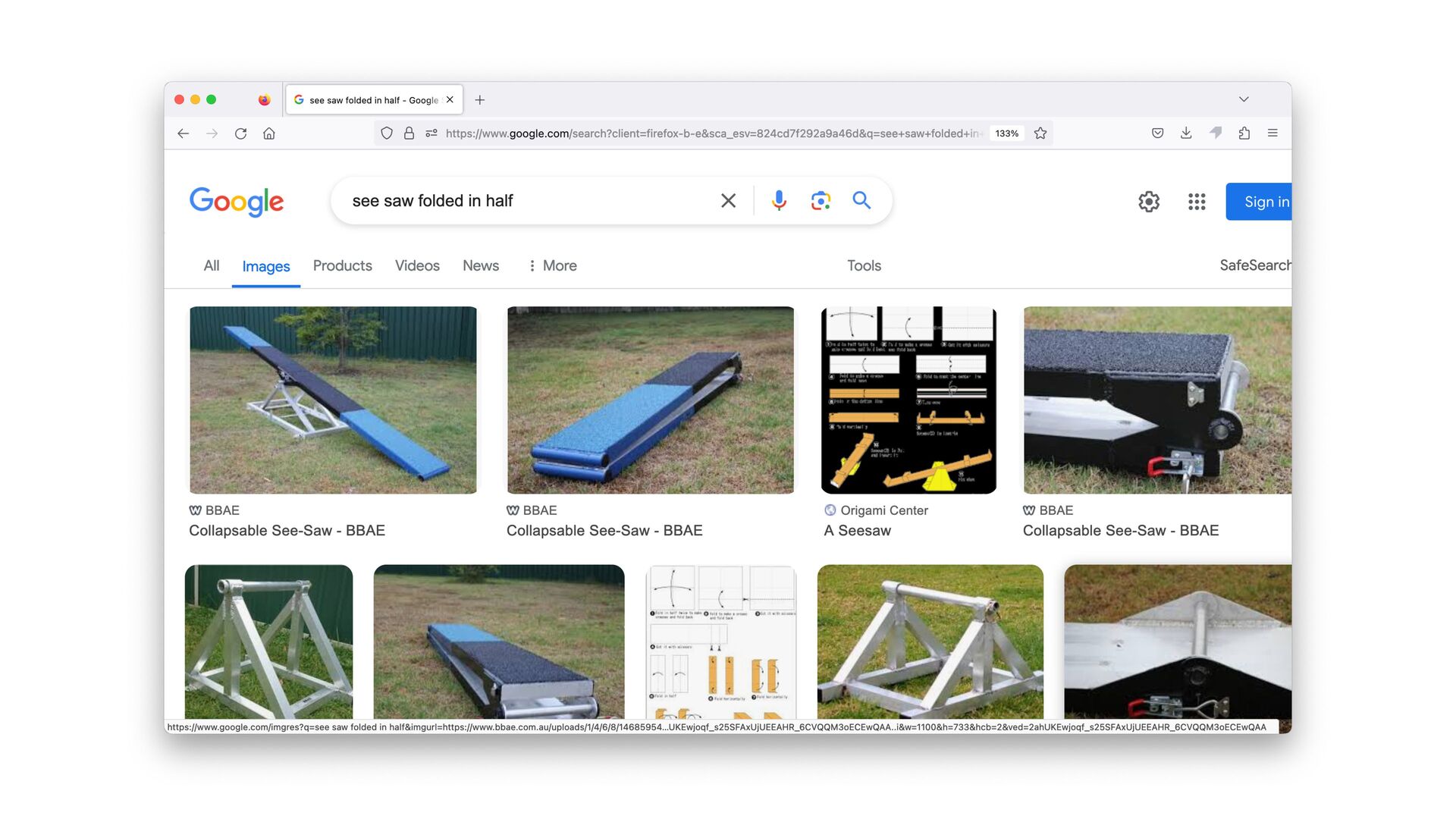This screenshot has width=1456, height=819.
Task: Open the list all tabs chevron
Action: click(1244, 99)
